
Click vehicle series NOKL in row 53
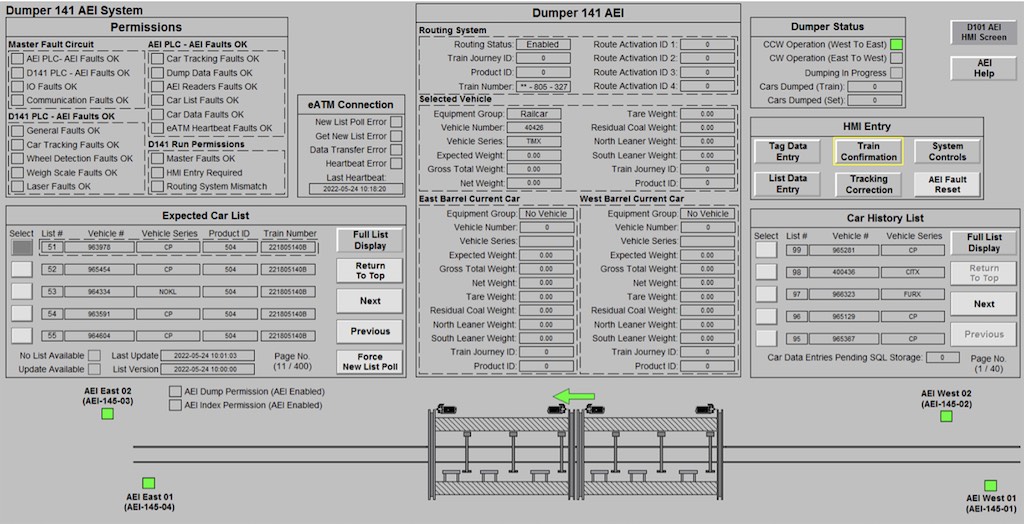pos(168,291)
